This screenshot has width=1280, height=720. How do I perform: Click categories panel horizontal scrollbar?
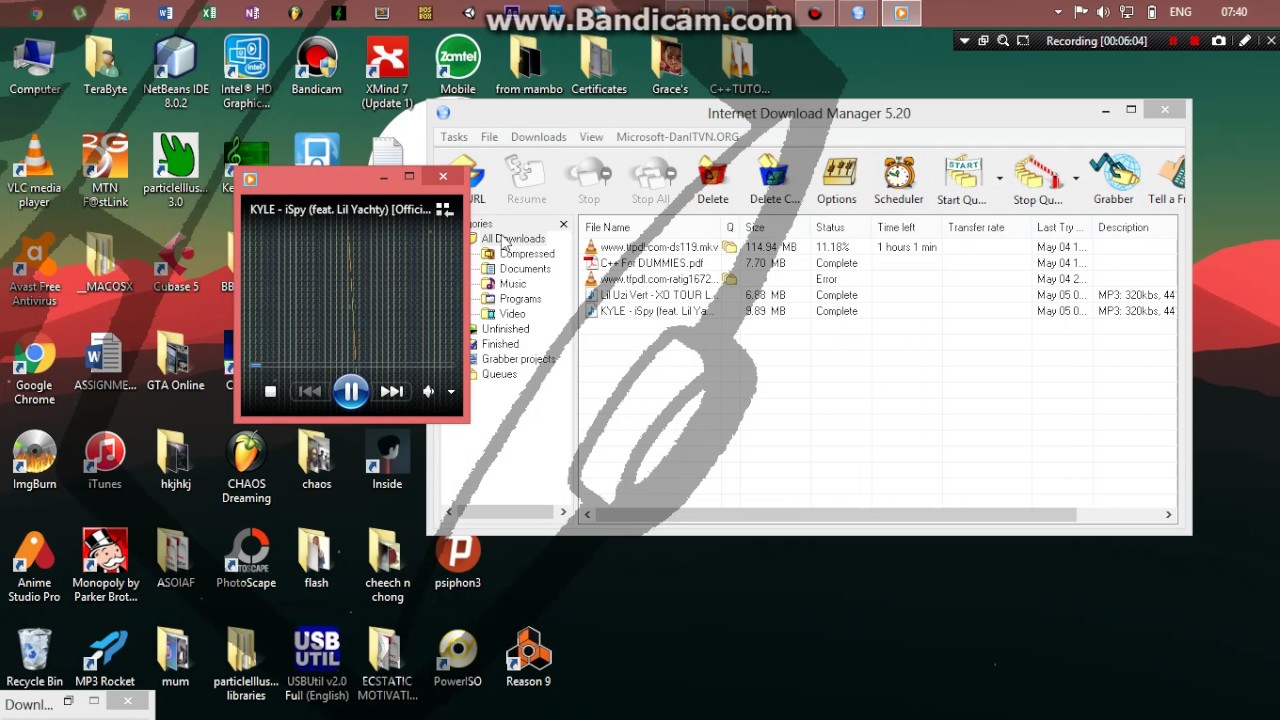[x=505, y=512]
